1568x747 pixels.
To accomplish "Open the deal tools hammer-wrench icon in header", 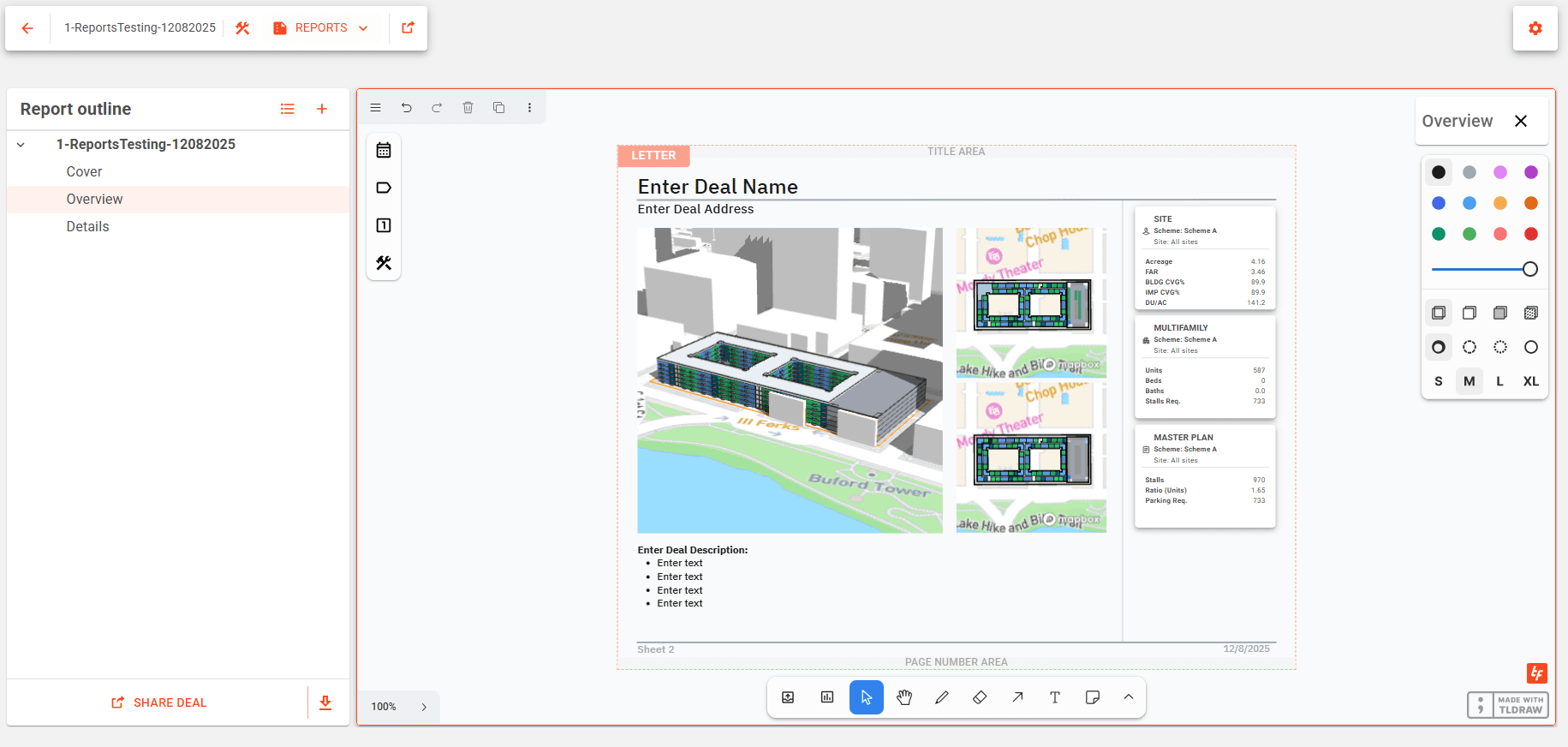I will 242,28.
